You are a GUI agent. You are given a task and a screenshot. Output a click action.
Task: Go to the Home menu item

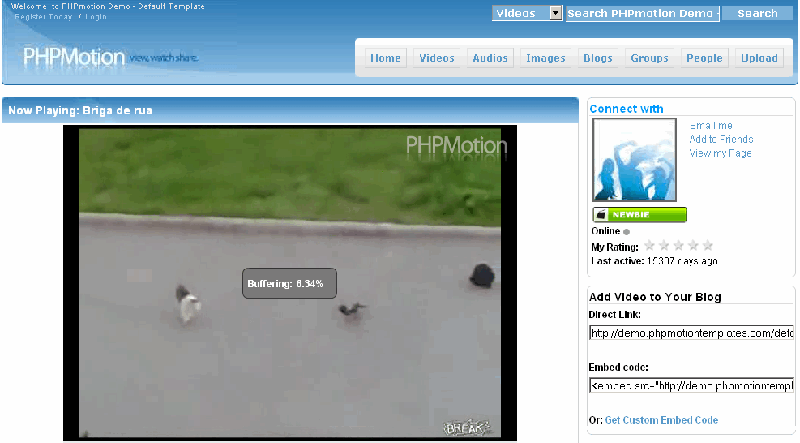coord(385,58)
